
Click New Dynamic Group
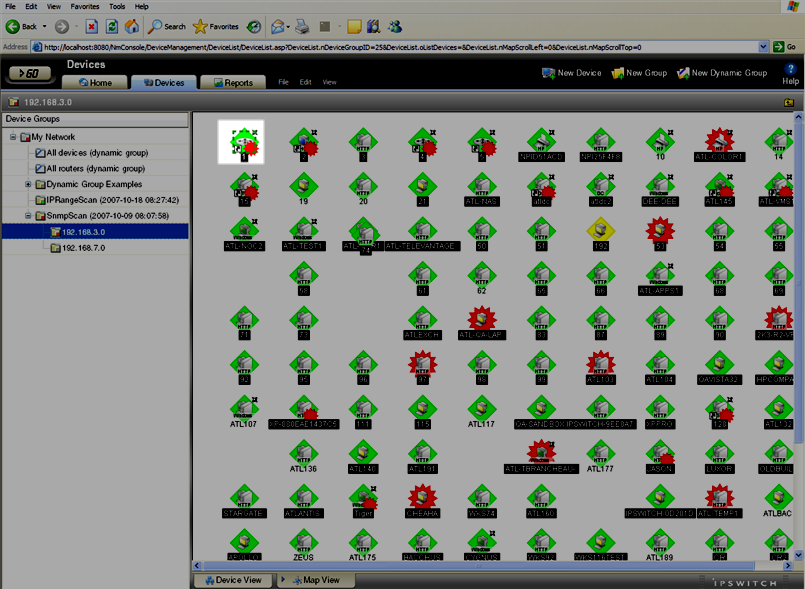coord(722,73)
